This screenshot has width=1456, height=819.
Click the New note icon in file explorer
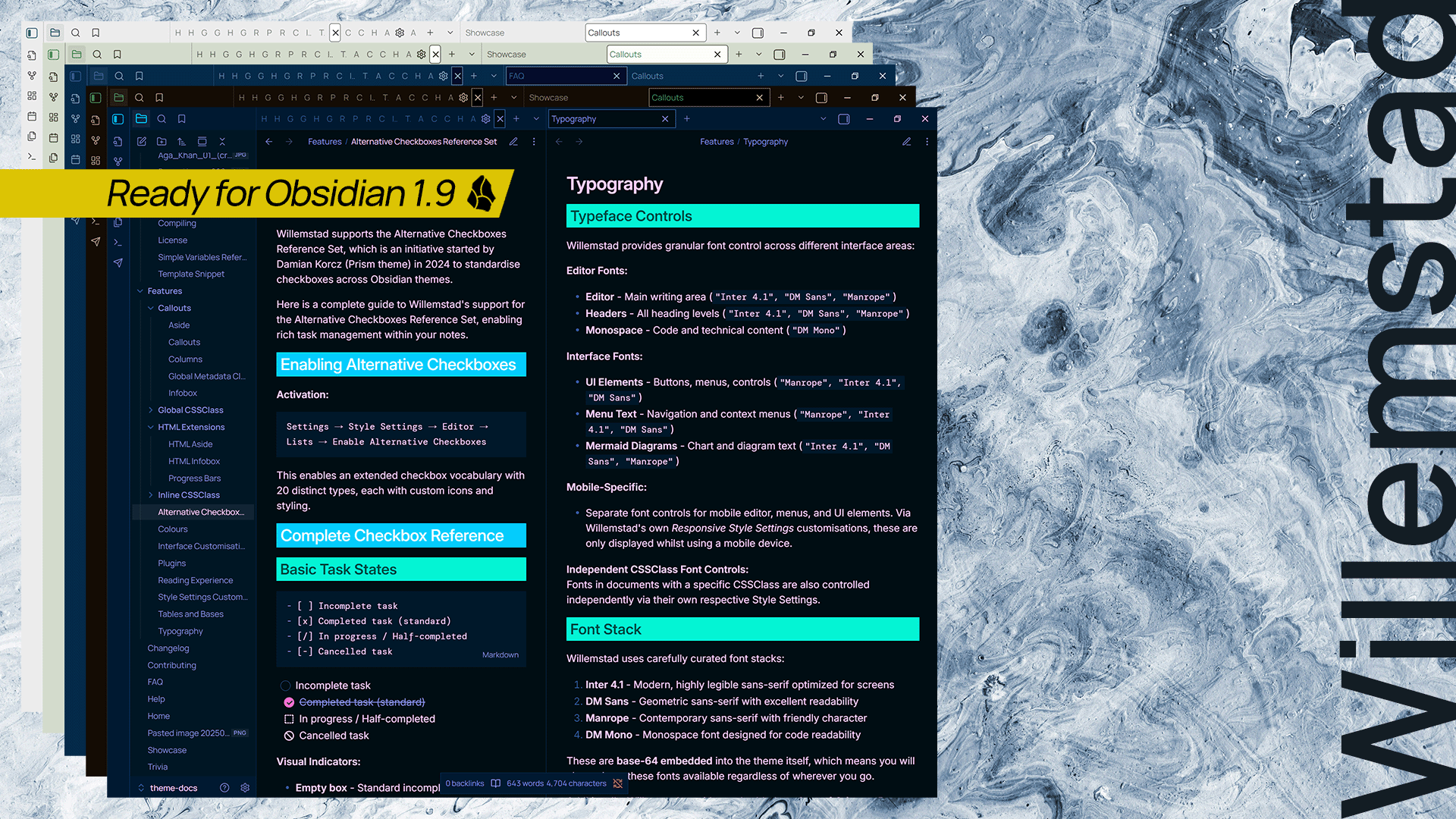142,141
